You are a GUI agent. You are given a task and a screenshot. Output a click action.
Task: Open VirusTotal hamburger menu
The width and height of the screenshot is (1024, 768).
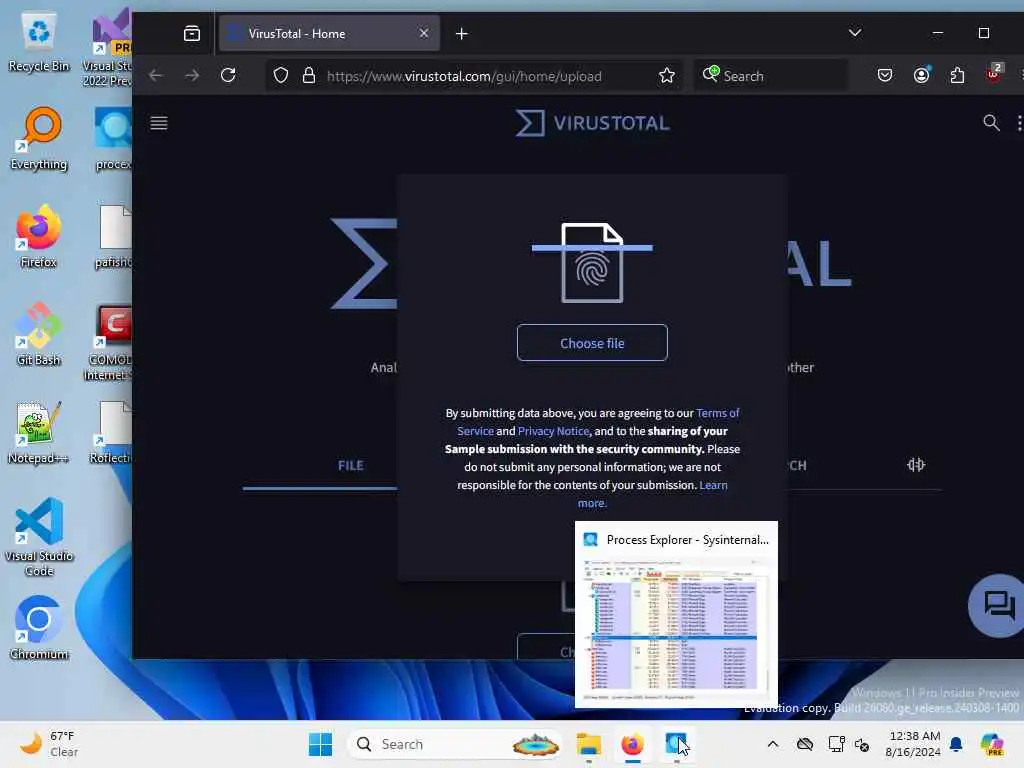pos(159,123)
